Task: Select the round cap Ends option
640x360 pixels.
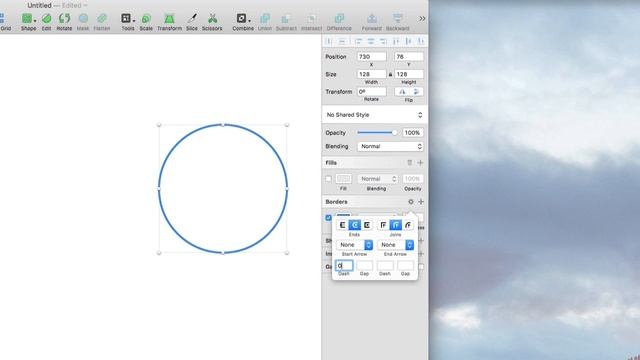Action: 355,225
